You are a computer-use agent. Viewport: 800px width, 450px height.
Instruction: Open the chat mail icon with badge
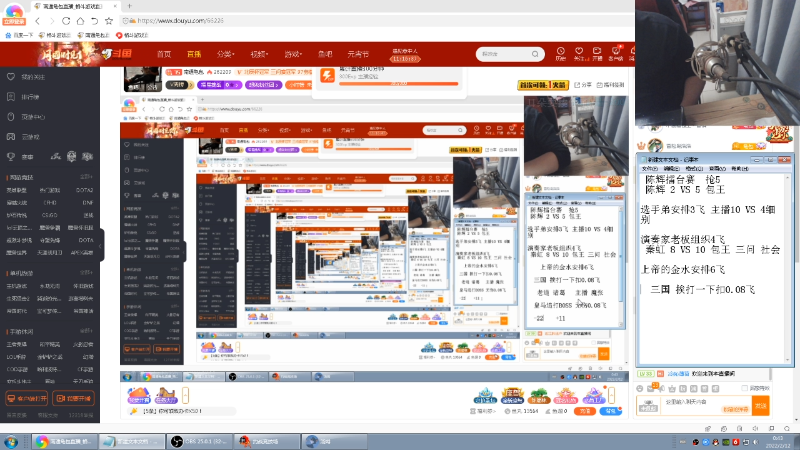(x=651, y=388)
